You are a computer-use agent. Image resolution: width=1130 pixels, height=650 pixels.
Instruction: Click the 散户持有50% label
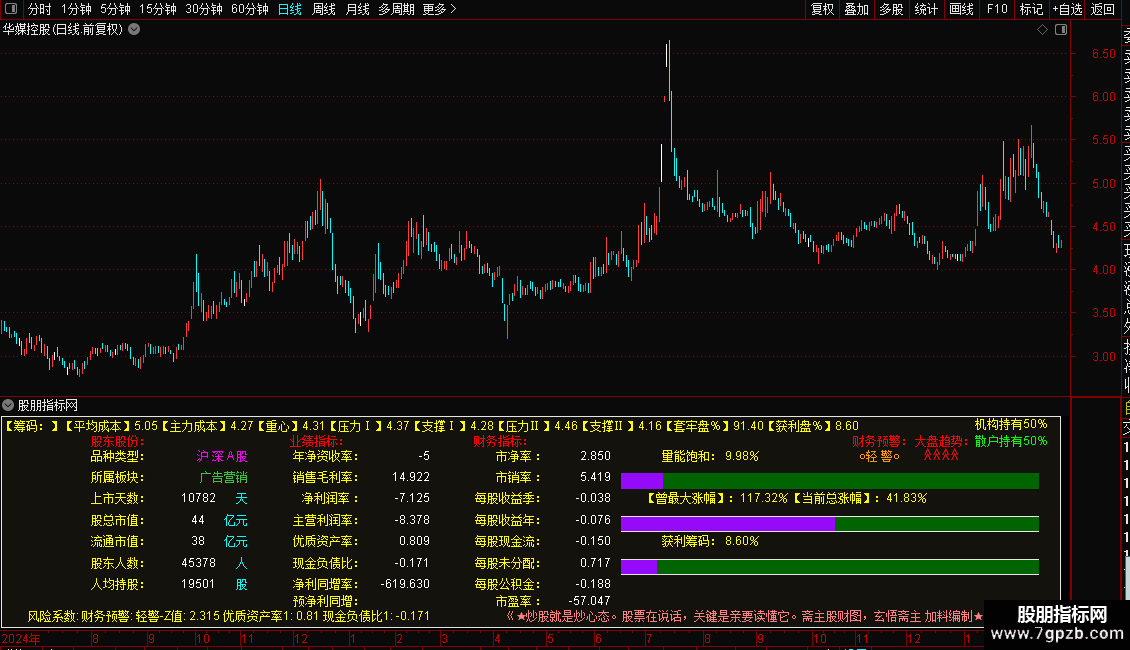click(x=1011, y=441)
